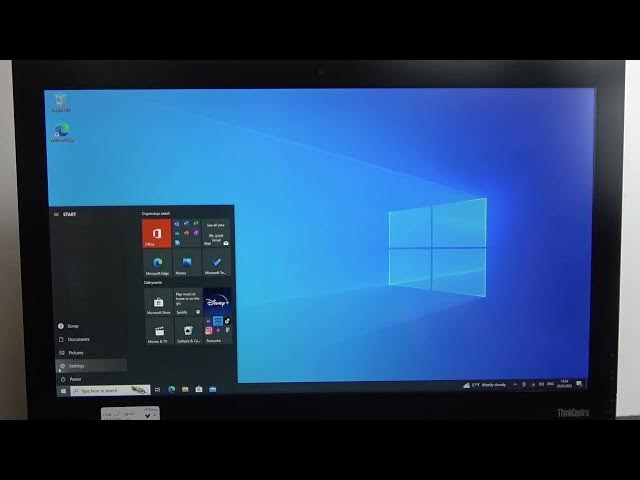Viewport: 640px width, 480px height.
Task: Expand the Start menu hamburger button
Action: pyautogui.click(x=56, y=214)
